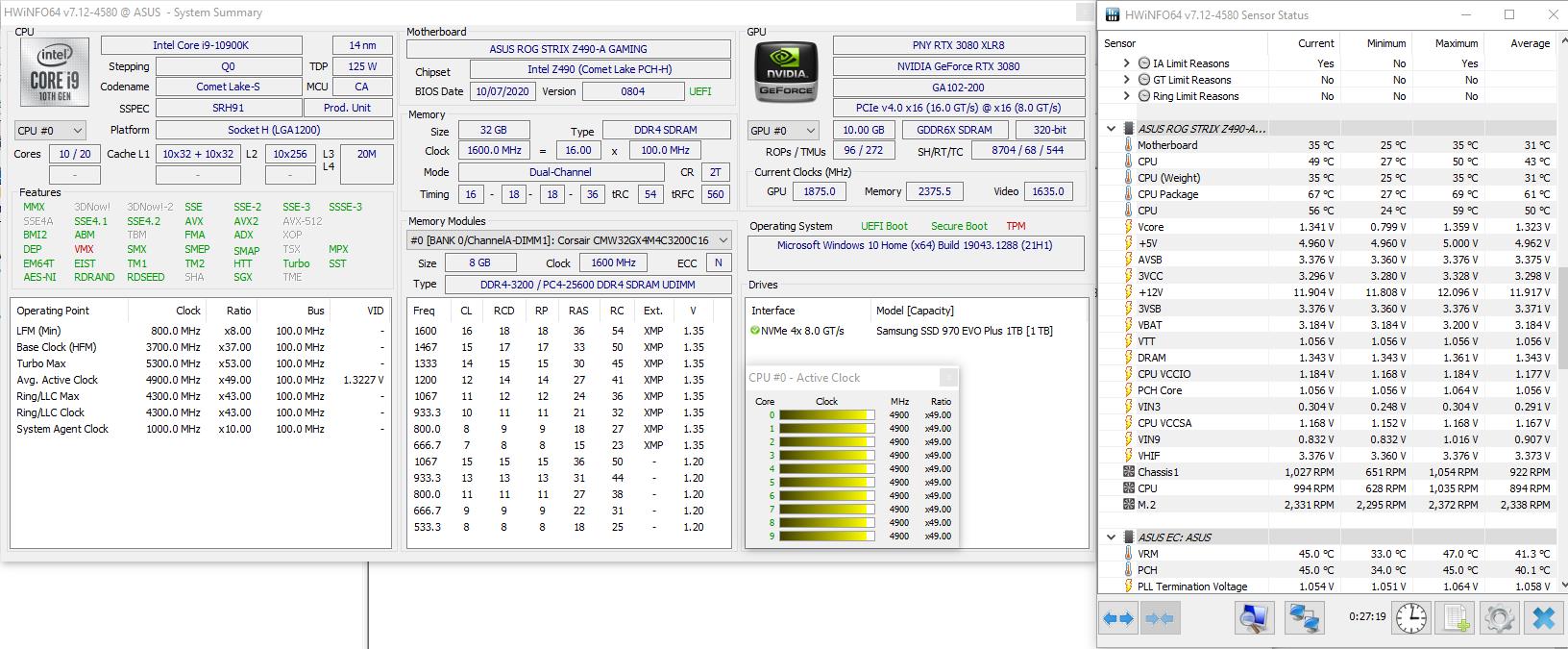The width and height of the screenshot is (1568, 649).
Task: Select the Turbo Max operating point row
Action: [x=201, y=363]
